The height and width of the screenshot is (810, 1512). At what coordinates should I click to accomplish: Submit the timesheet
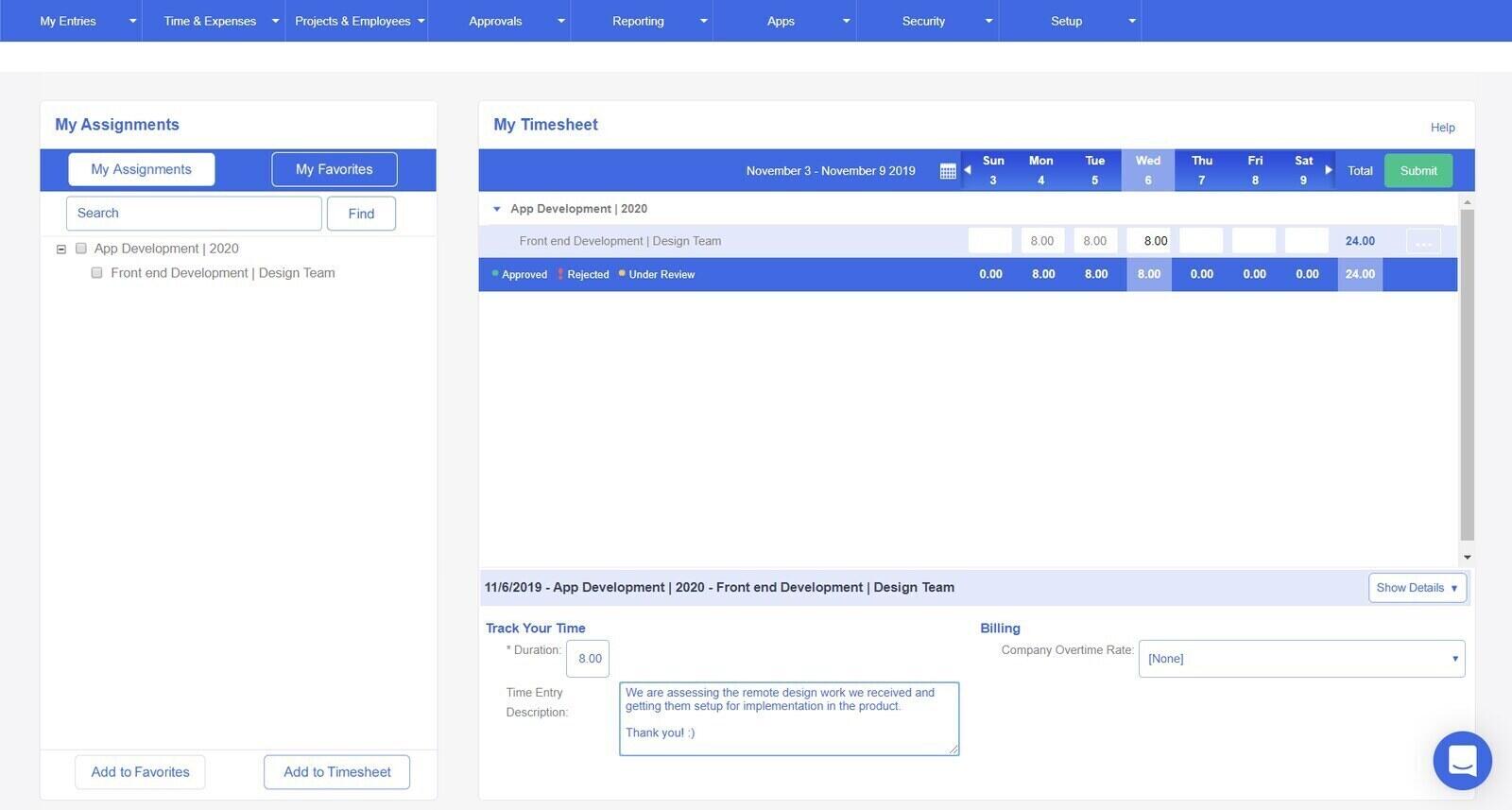click(x=1418, y=171)
